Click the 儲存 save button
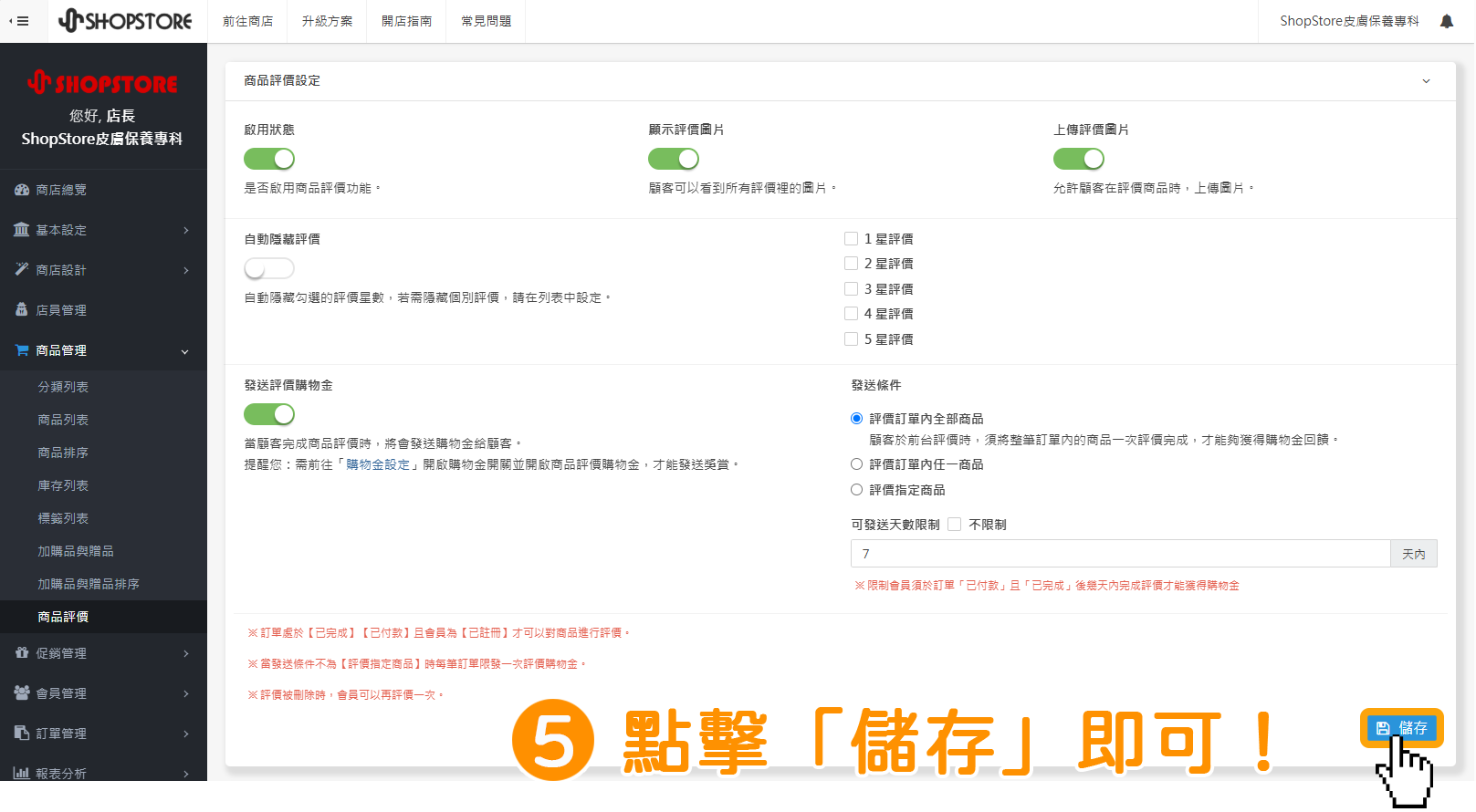The height and width of the screenshot is (812, 1476). pyautogui.click(x=1401, y=728)
